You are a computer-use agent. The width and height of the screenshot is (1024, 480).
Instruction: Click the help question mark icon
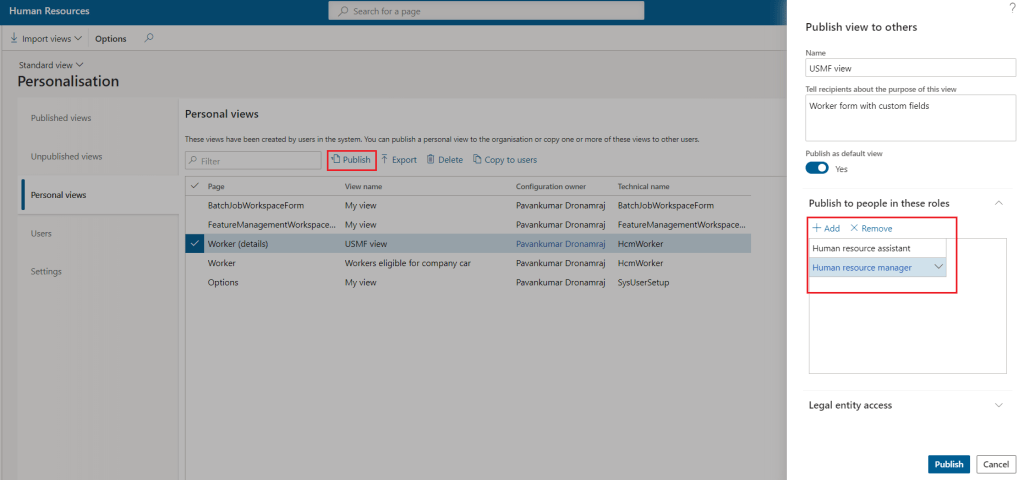pyautogui.click(x=1011, y=7)
